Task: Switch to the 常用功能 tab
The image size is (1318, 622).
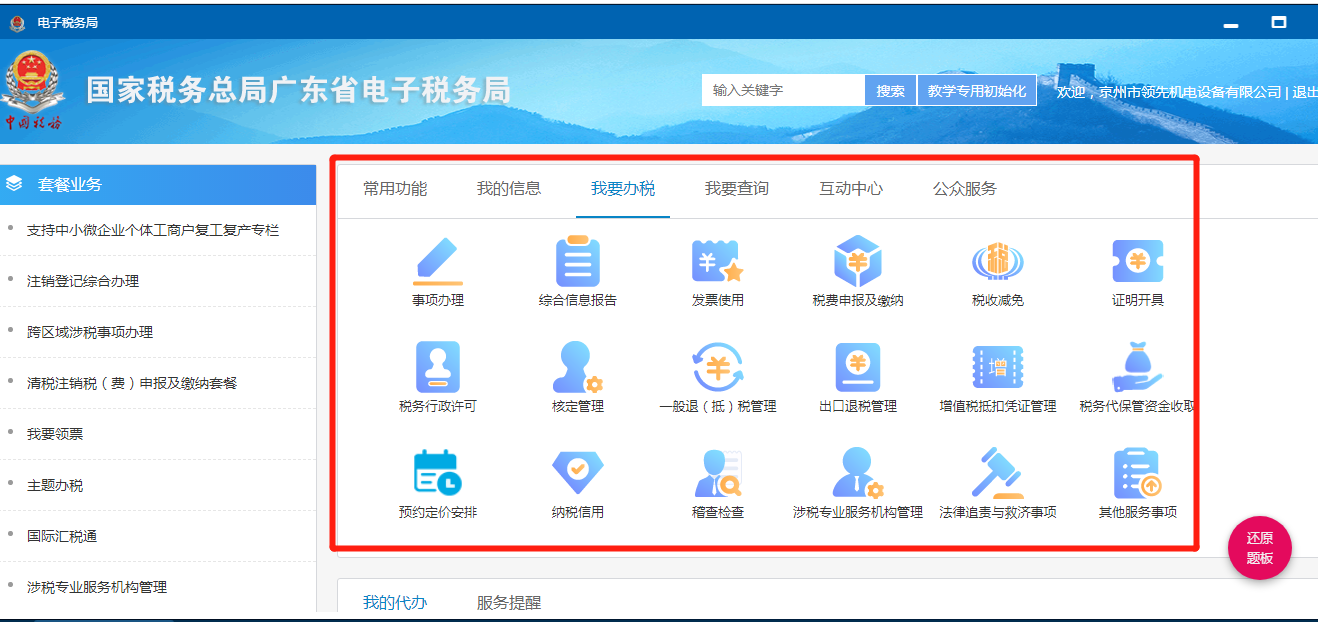Action: 395,189
